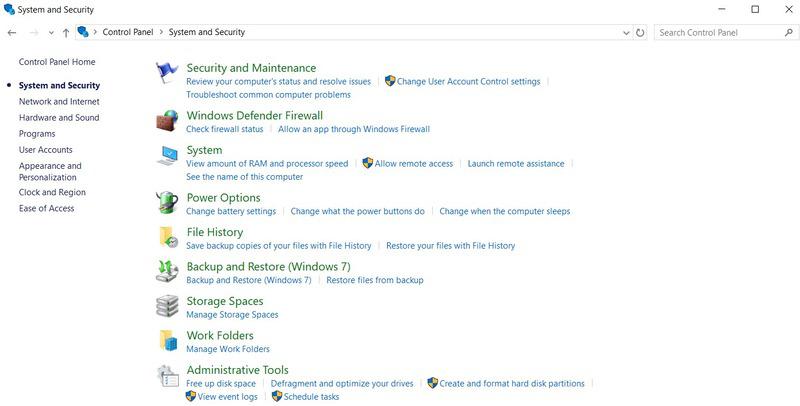
Task: Click the Administrative Tools icon
Action: (167, 376)
